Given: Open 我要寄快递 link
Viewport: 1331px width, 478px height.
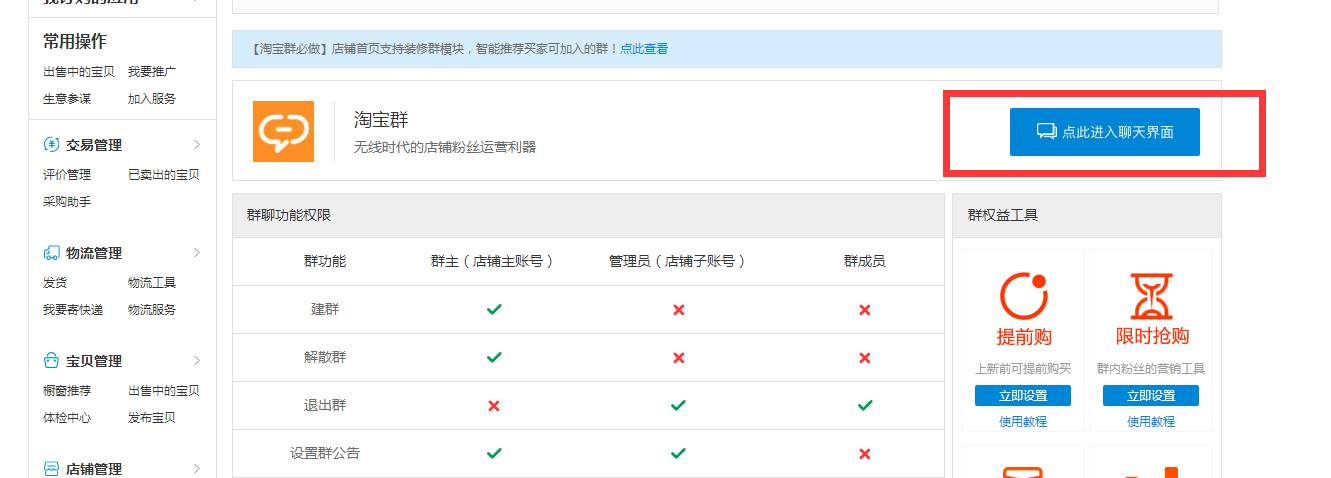Looking at the screenshot, I should pos(73,310).
